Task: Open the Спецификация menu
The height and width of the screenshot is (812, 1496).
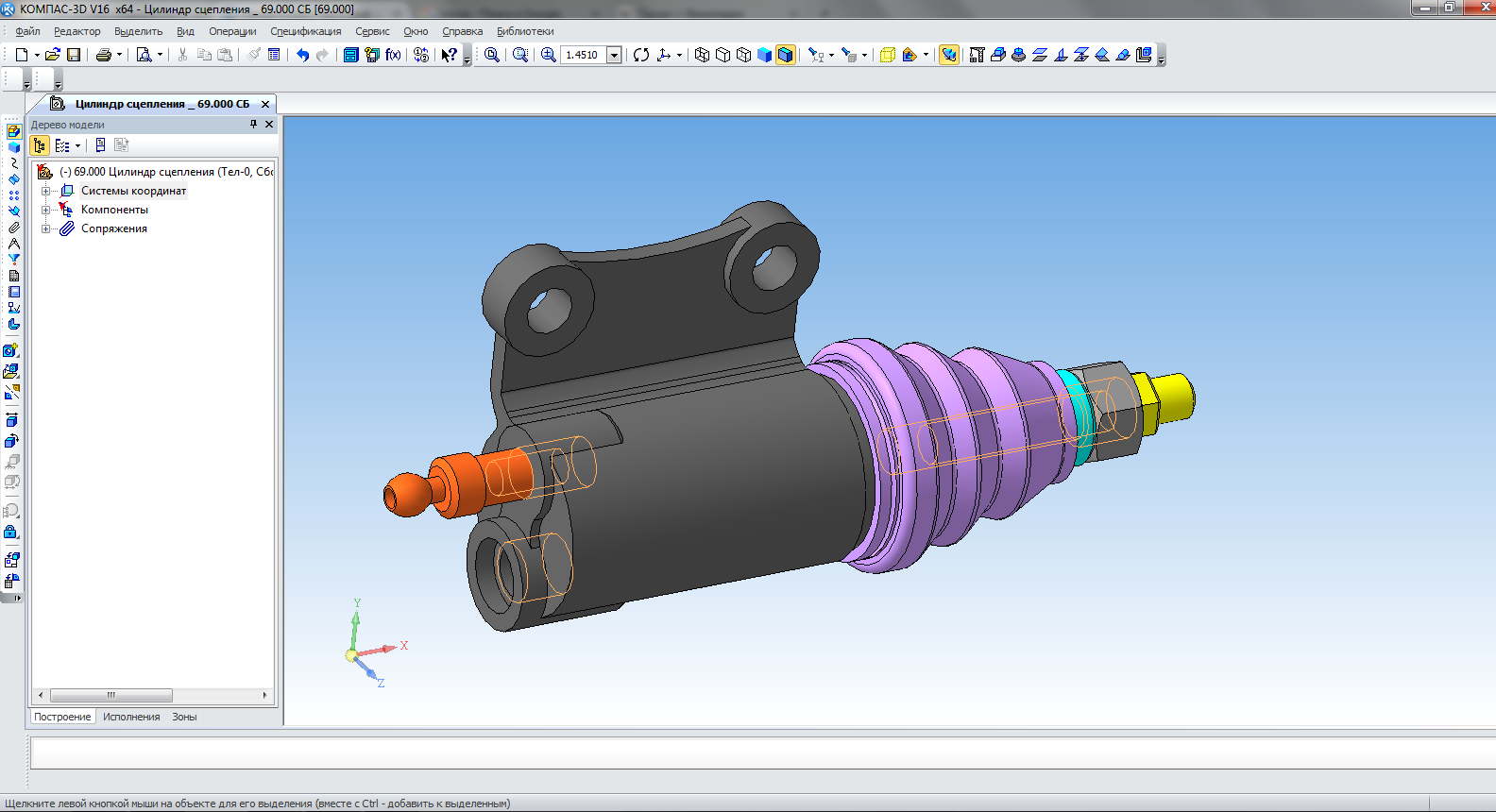Action: coord(306,31)
